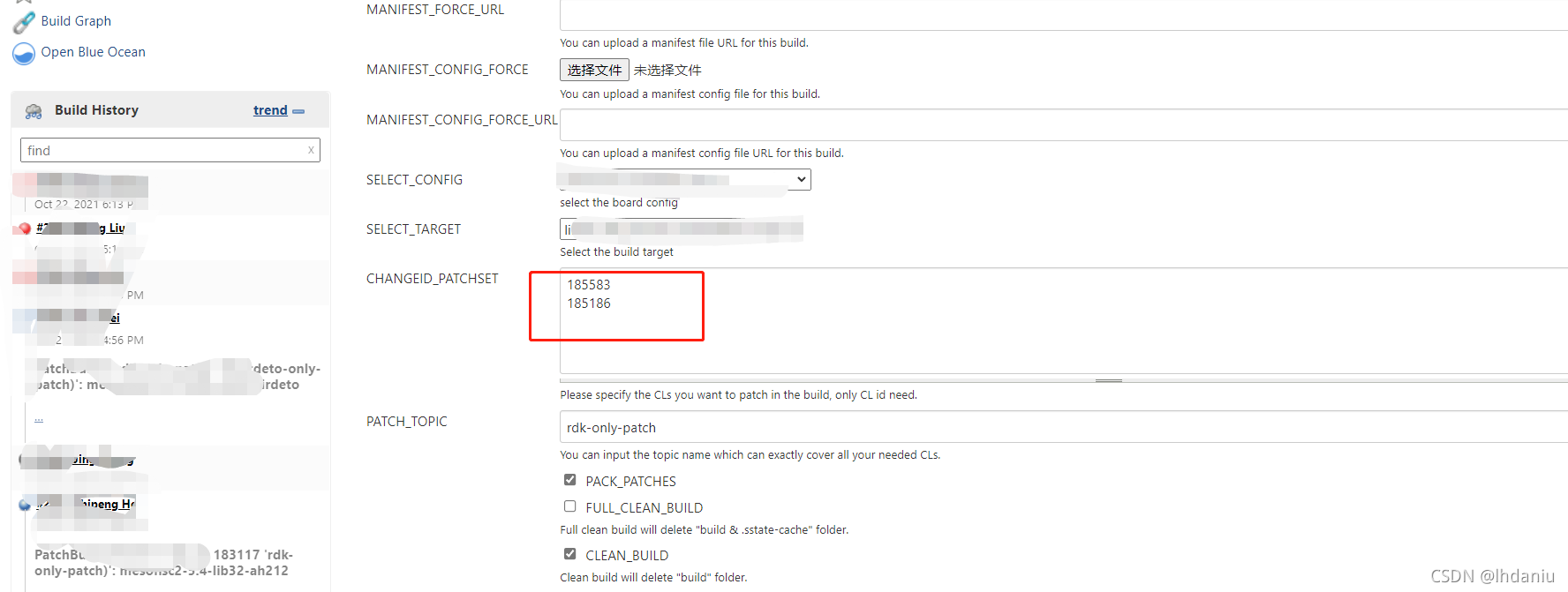This screenshot has width=1568, height=592.
Task: Click the Build History weather icon
Action: (34, 111)
